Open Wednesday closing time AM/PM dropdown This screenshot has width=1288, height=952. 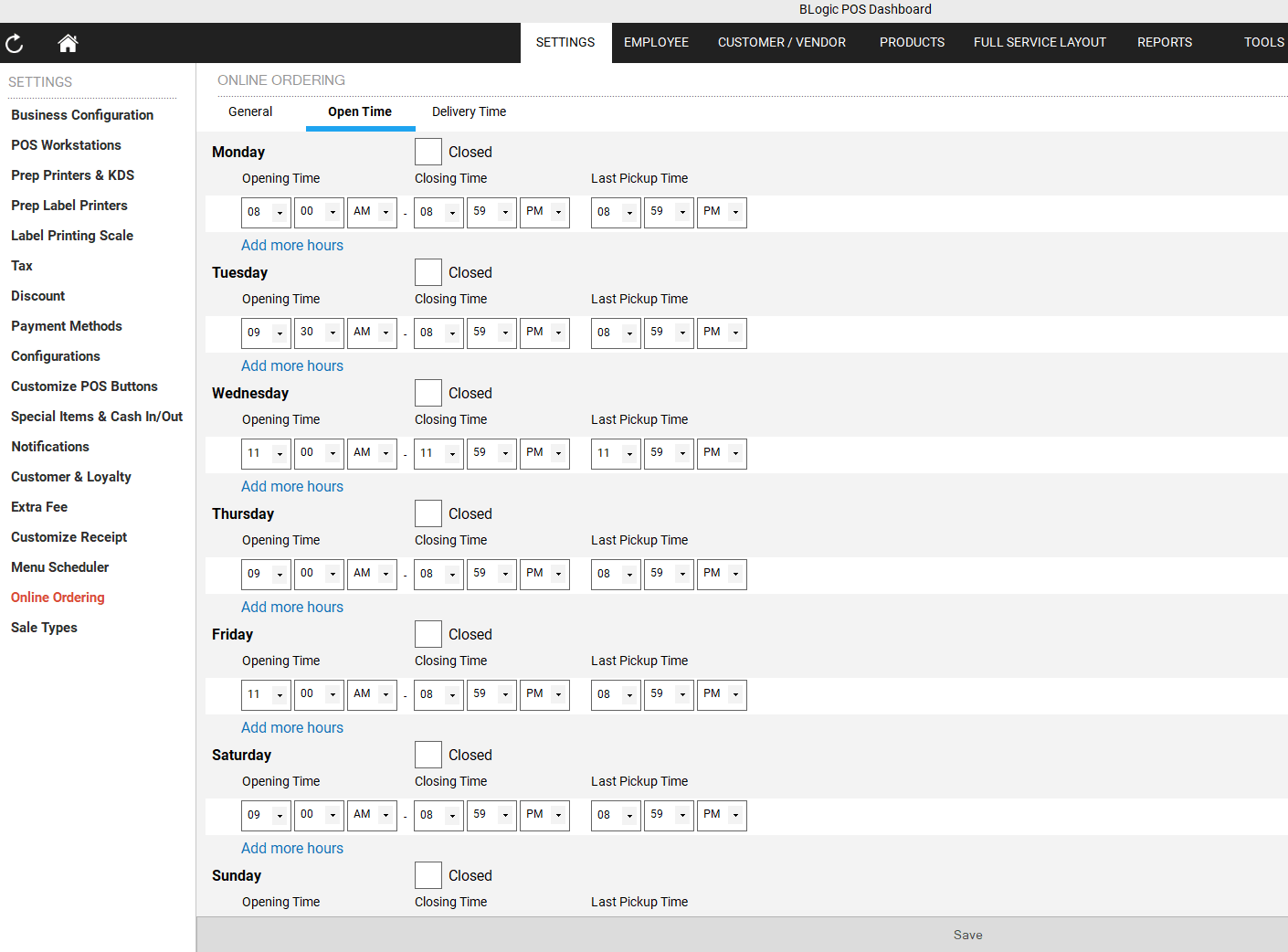tap(544, 453)
